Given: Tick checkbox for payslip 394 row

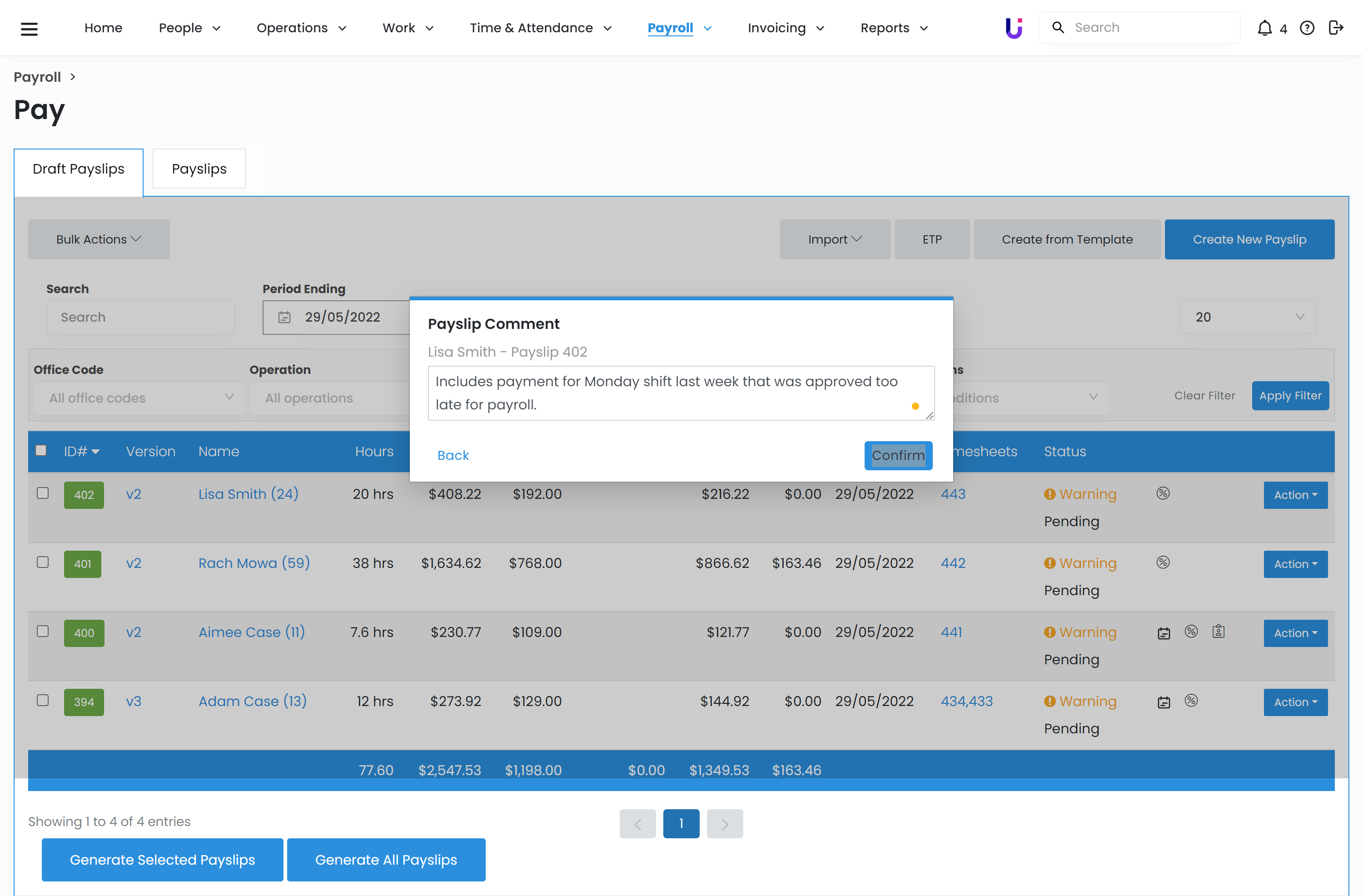Looking at the screenshot, I should pos(43,700).
